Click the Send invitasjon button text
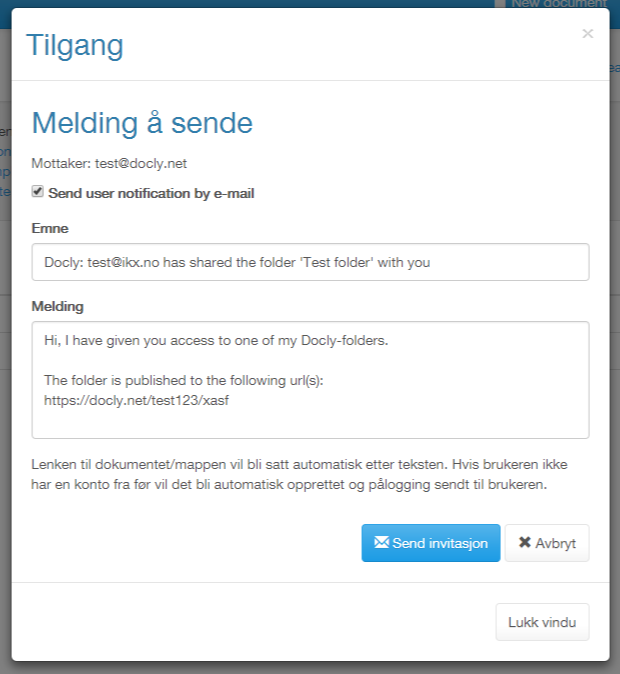 pos(440,543)
